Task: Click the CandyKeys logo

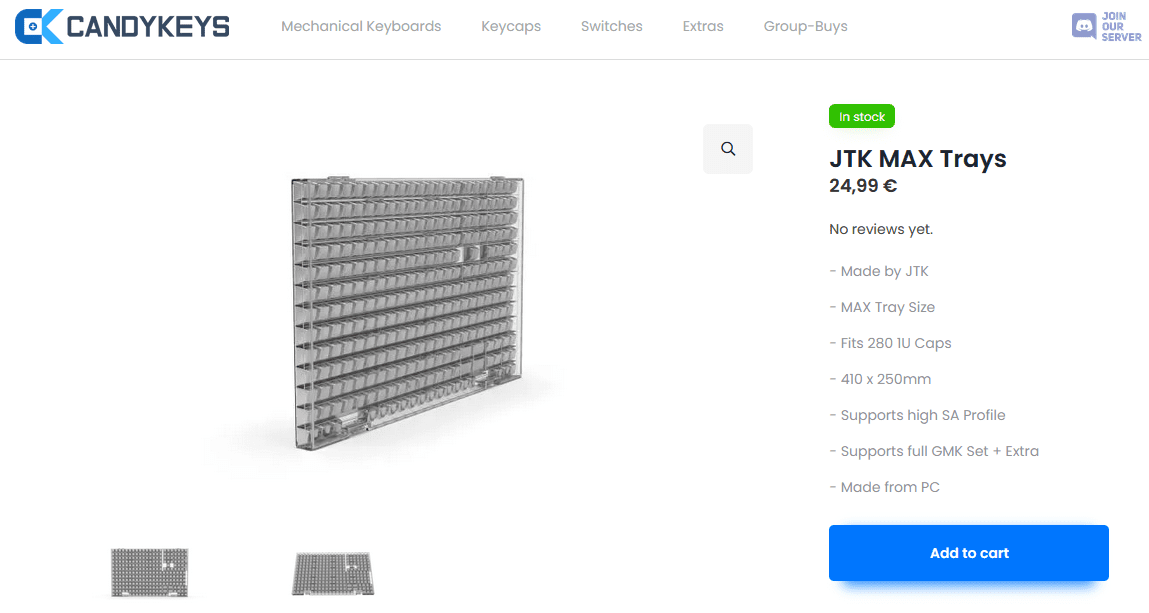Action: pyautogui.click(x=122, y=26)
